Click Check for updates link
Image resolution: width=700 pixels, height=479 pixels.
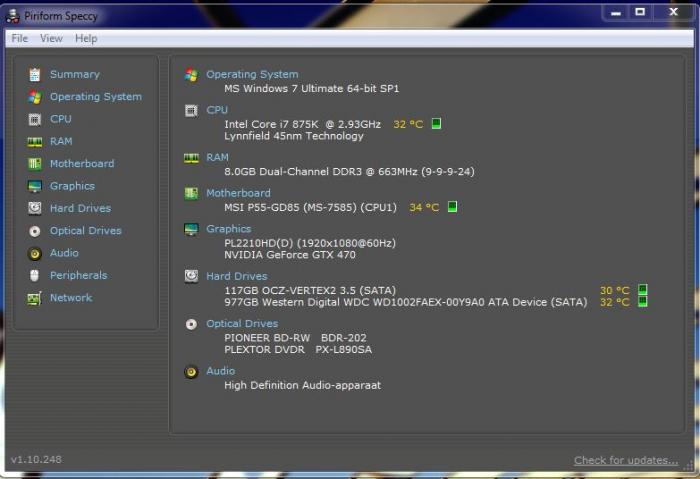pyautogui.click(x=626, y=460)
